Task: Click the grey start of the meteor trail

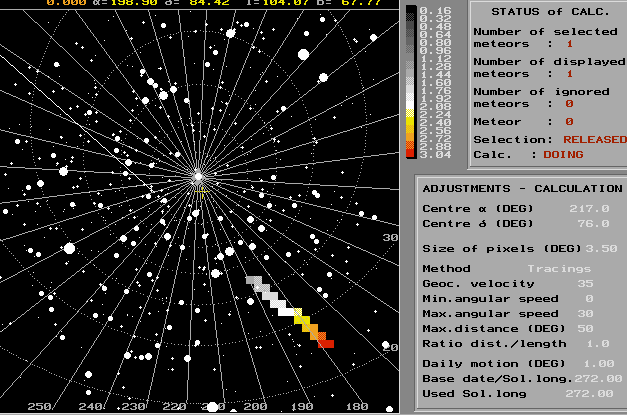Action: [252, 282]
